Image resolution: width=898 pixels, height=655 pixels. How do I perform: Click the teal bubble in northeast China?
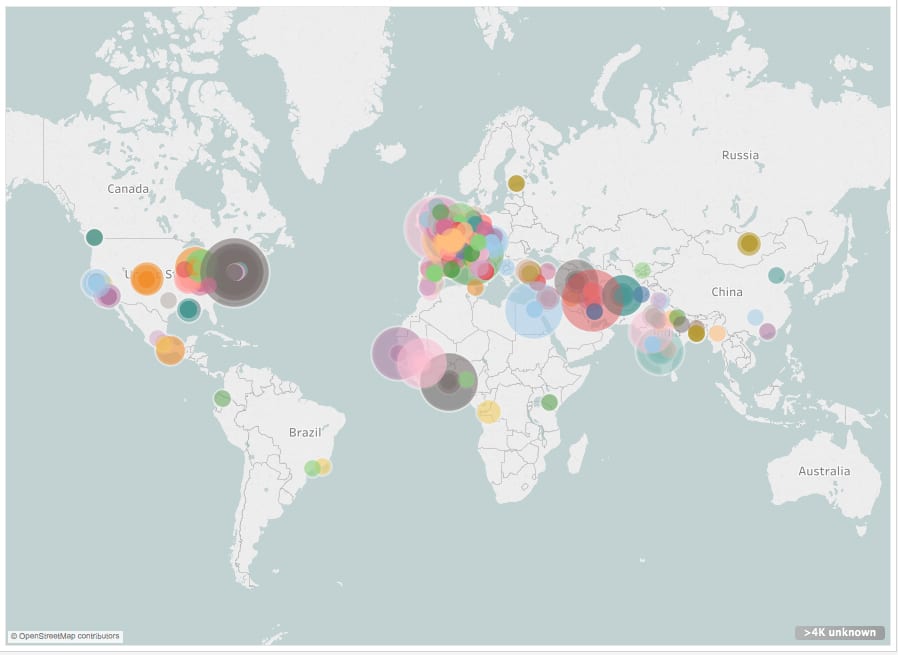776,275
